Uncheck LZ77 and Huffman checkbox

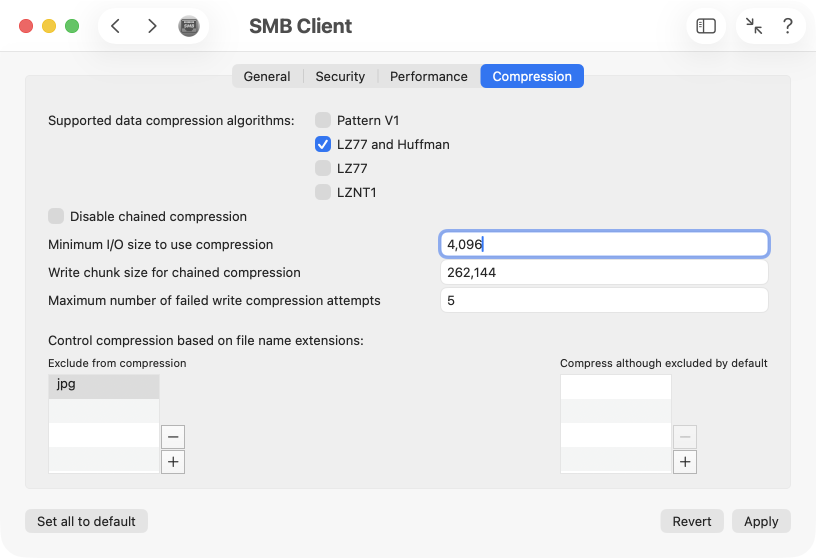(323, 144)
